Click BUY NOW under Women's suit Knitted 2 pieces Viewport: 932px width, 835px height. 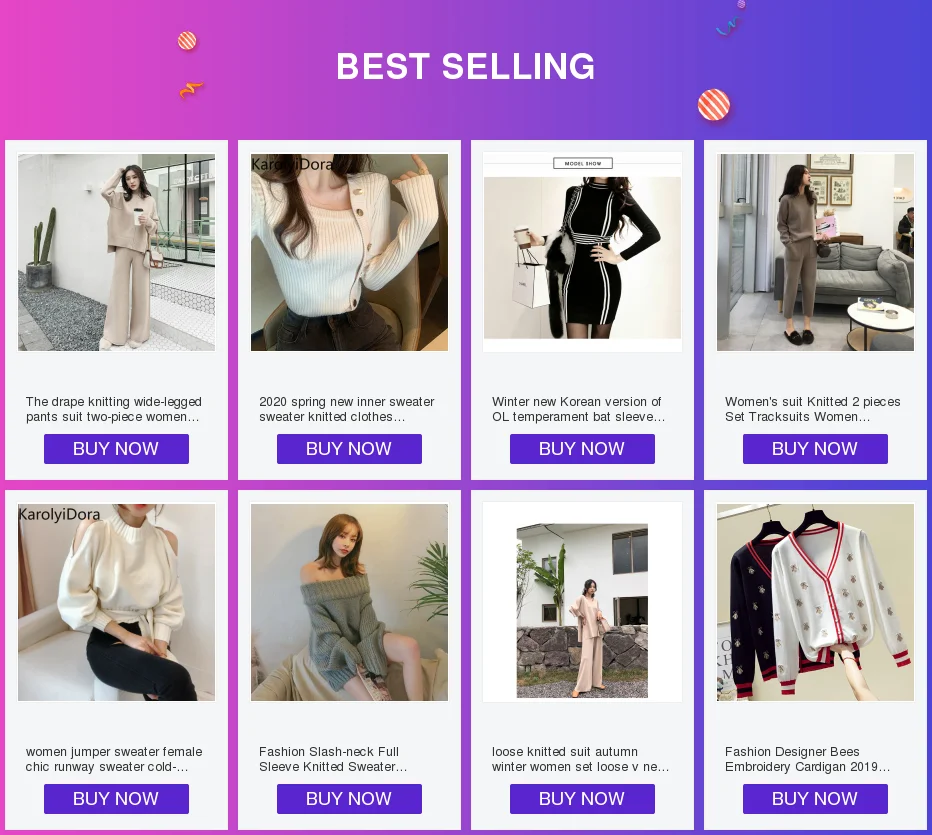pos(815,449)
